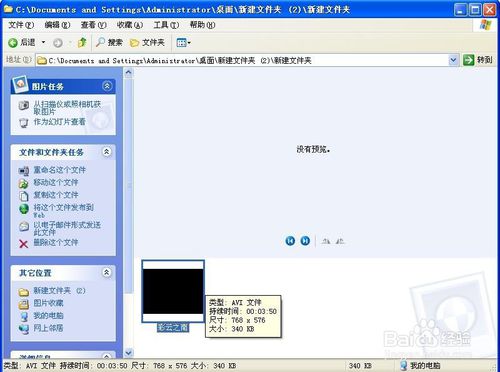
Task: Open 图片收藏 in other places
Action: (48, 303)
